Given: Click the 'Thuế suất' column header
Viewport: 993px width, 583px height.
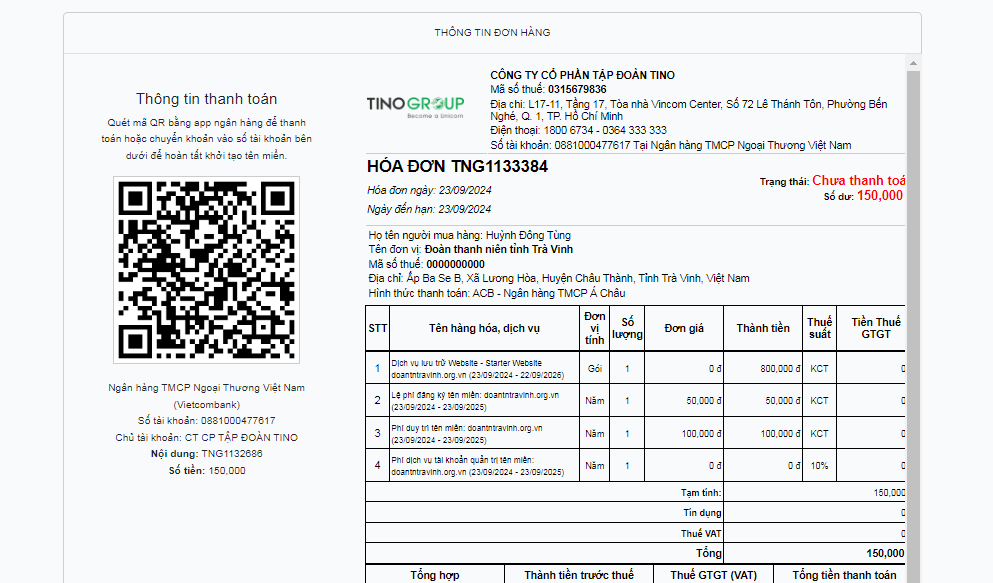Looking at the screenshot, I should pos(819,328).
